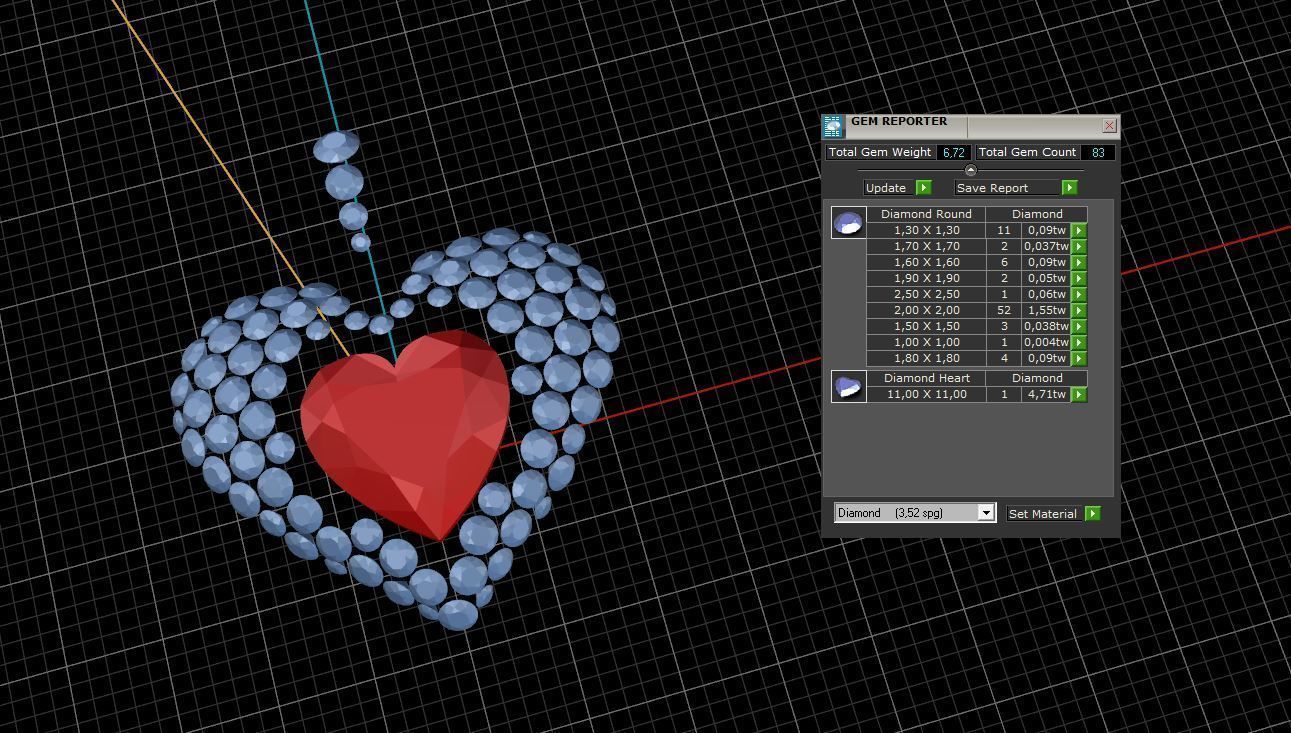Click the green arrow for the 11,00 X 11,00 heart row

1079,394
